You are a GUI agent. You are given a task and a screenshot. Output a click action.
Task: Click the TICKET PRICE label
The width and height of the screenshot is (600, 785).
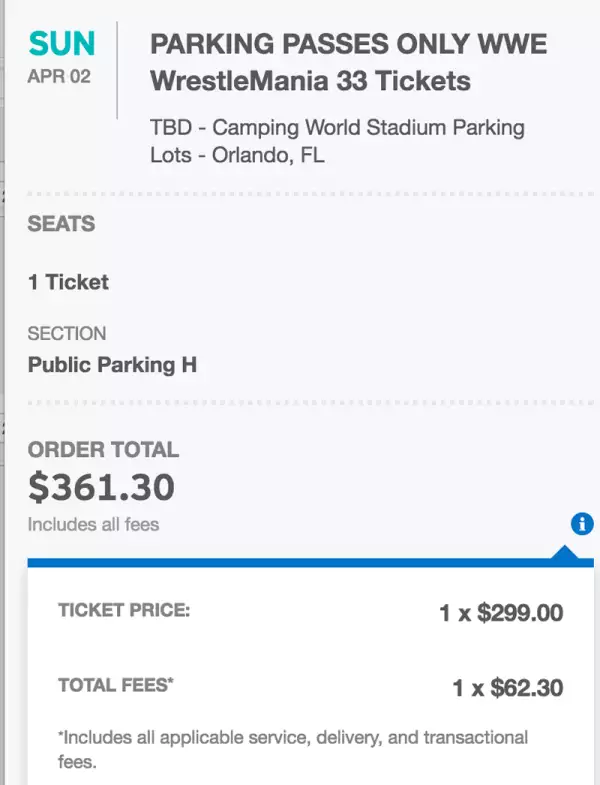(124, 611)
